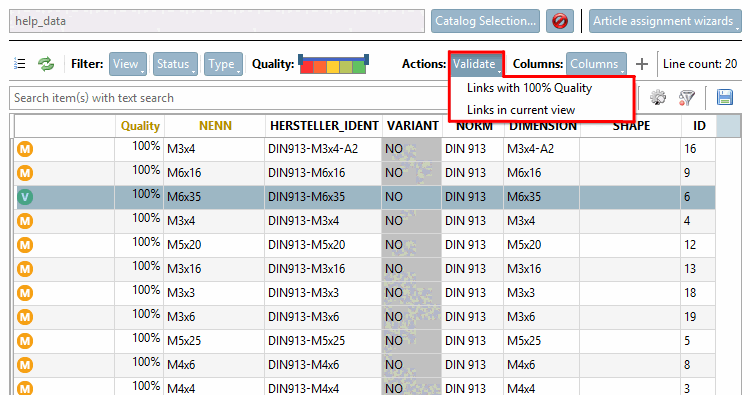Open the Type filter dropdown

pyautogui.click(x=223, y=64)
